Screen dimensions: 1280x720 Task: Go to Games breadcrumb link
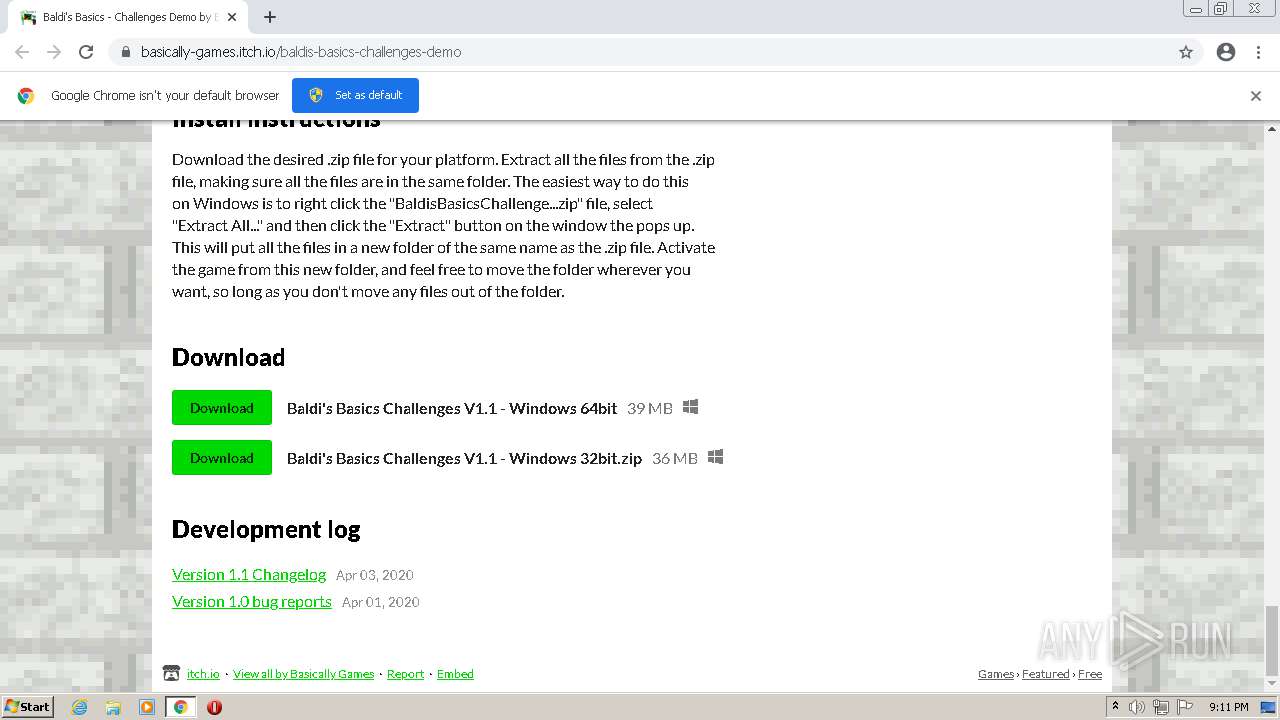point(996,674)
